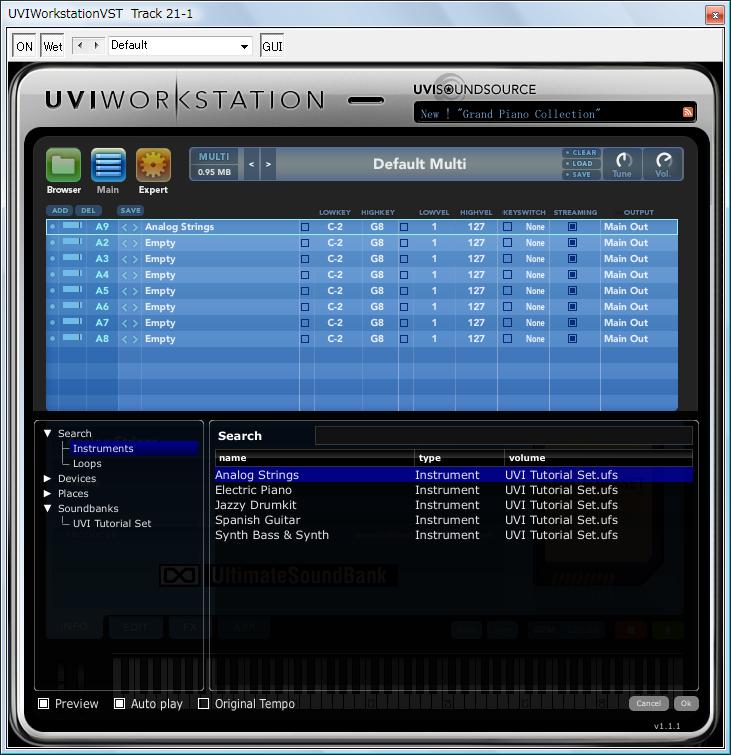Select Synth Bass & Synth in results

pos(454,535)
